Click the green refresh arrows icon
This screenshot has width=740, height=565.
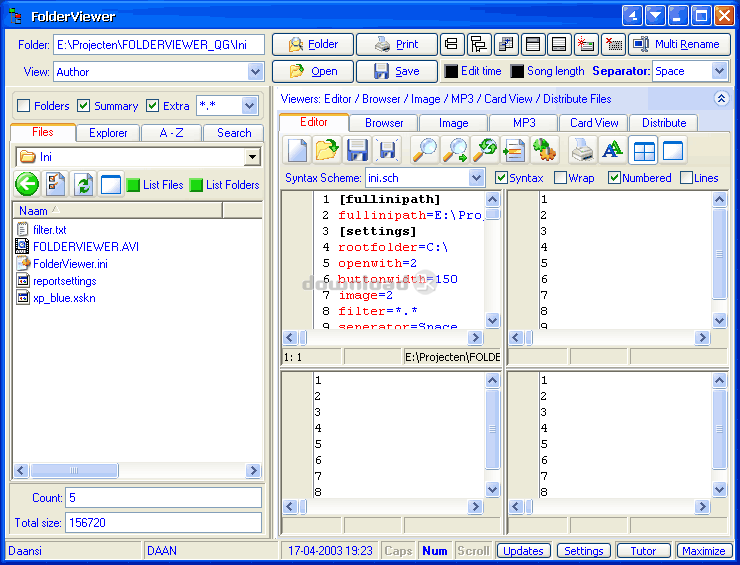click(x=84, y=184)
